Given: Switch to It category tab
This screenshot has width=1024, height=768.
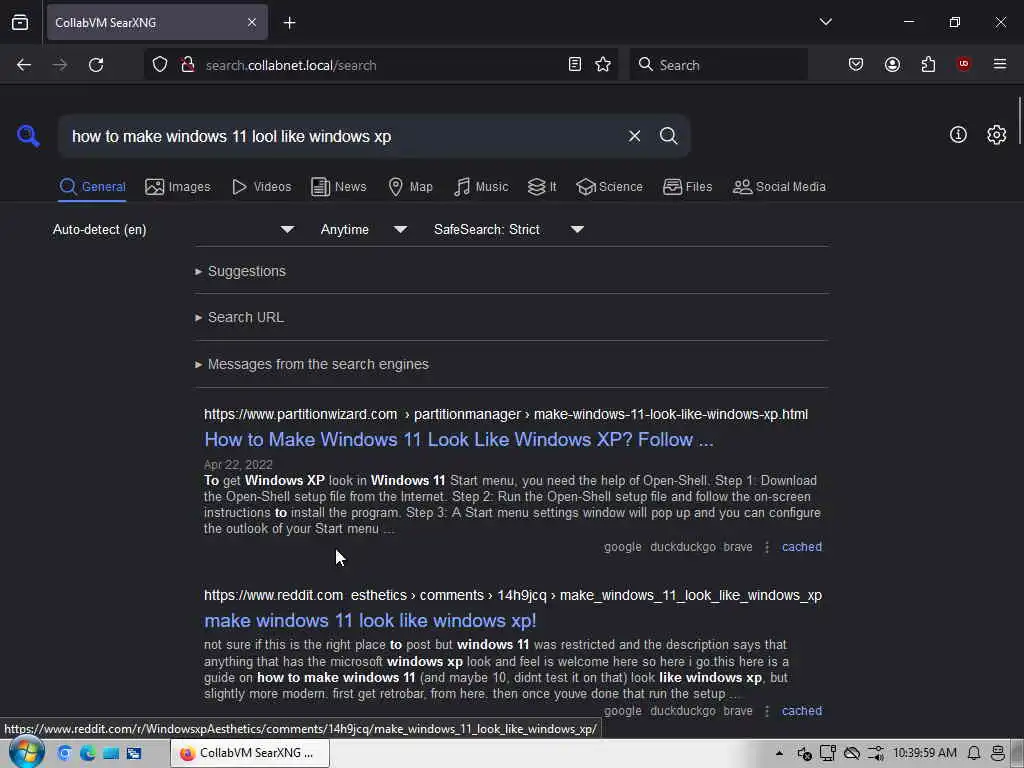Looking at the screenshot, I should coord(541,187).
